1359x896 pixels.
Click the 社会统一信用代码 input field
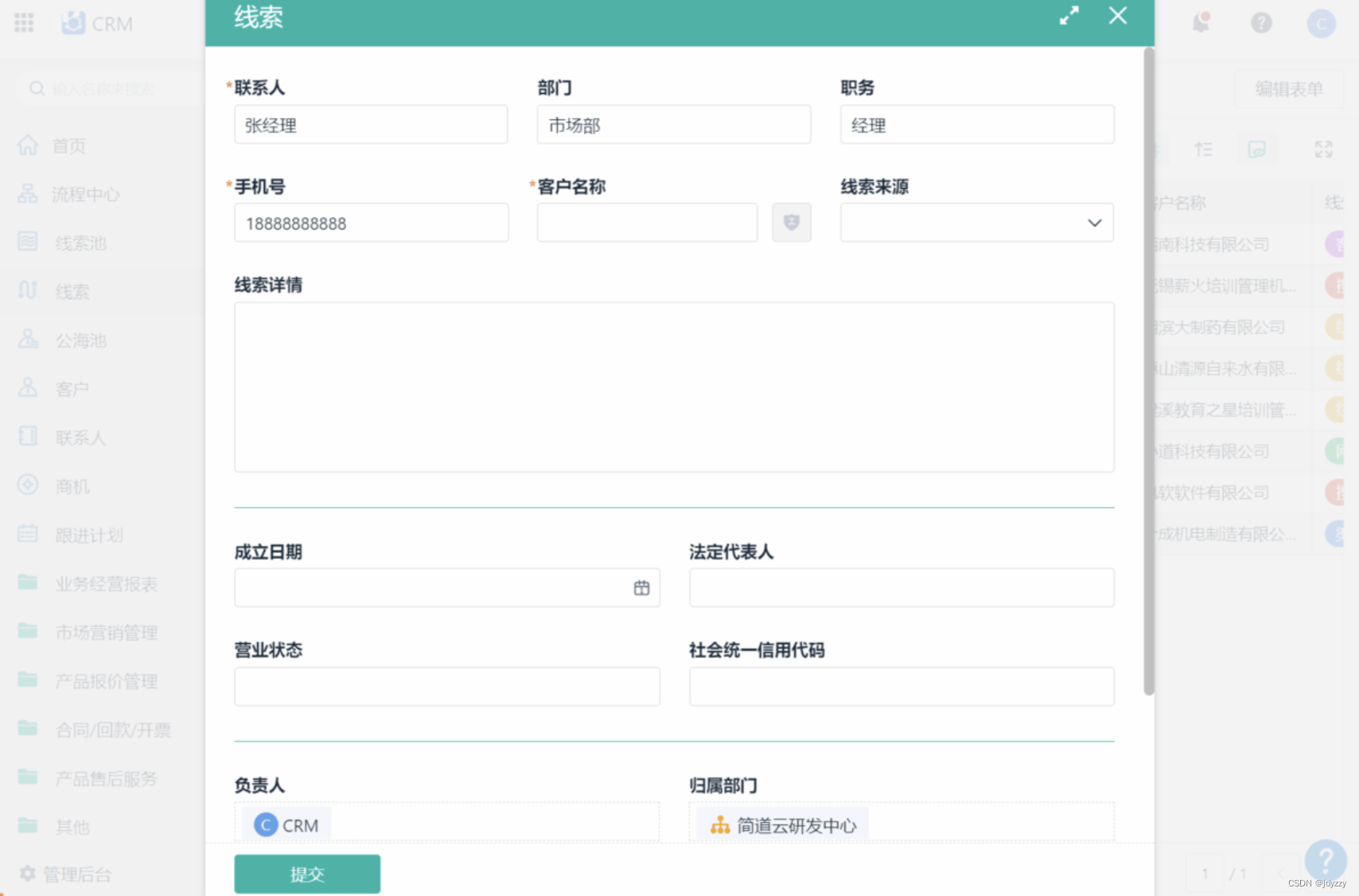[x=901, y=686]
